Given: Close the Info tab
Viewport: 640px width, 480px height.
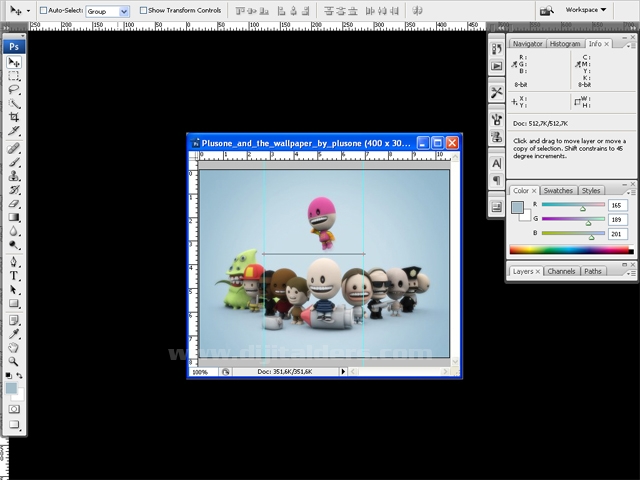Looking at the screenshot, I should pos(607,44).
